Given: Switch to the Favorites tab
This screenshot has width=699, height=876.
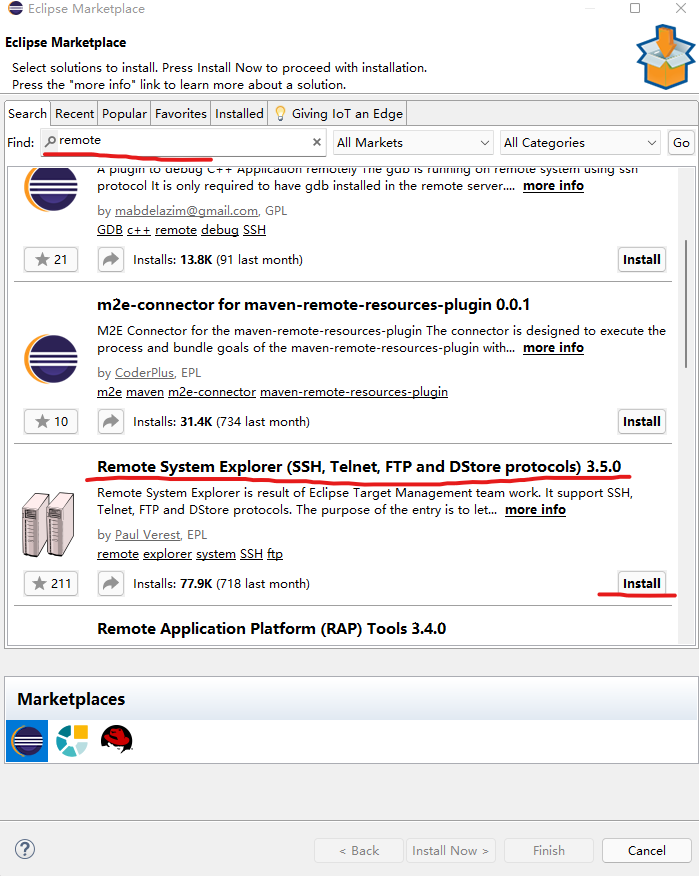Looking at the screenshot, I should pyautogui.click(x=180, y=113).
